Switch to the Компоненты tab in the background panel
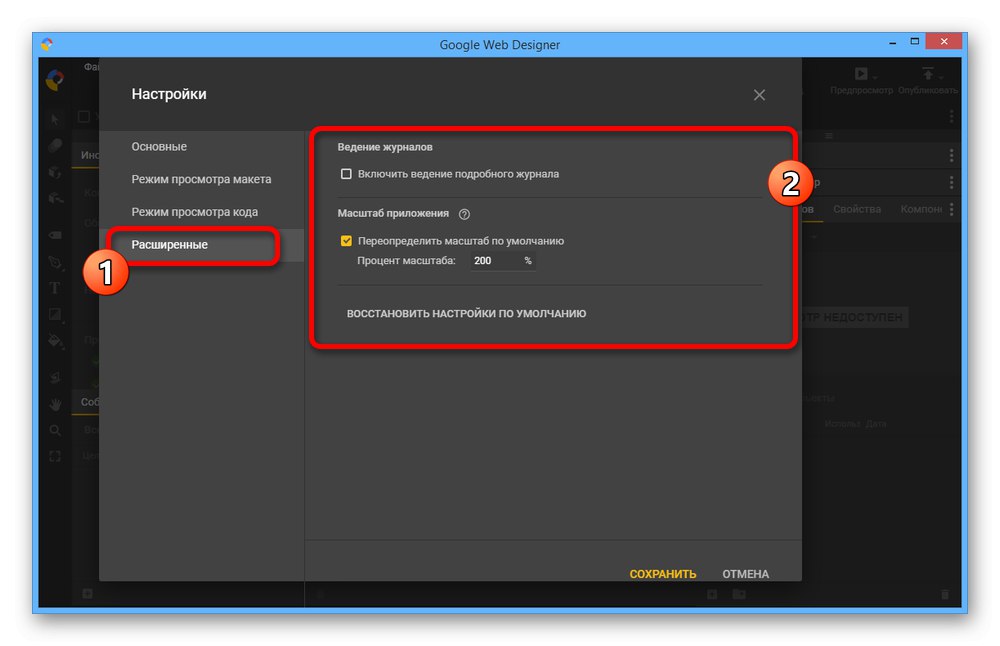 pos(921,209)
